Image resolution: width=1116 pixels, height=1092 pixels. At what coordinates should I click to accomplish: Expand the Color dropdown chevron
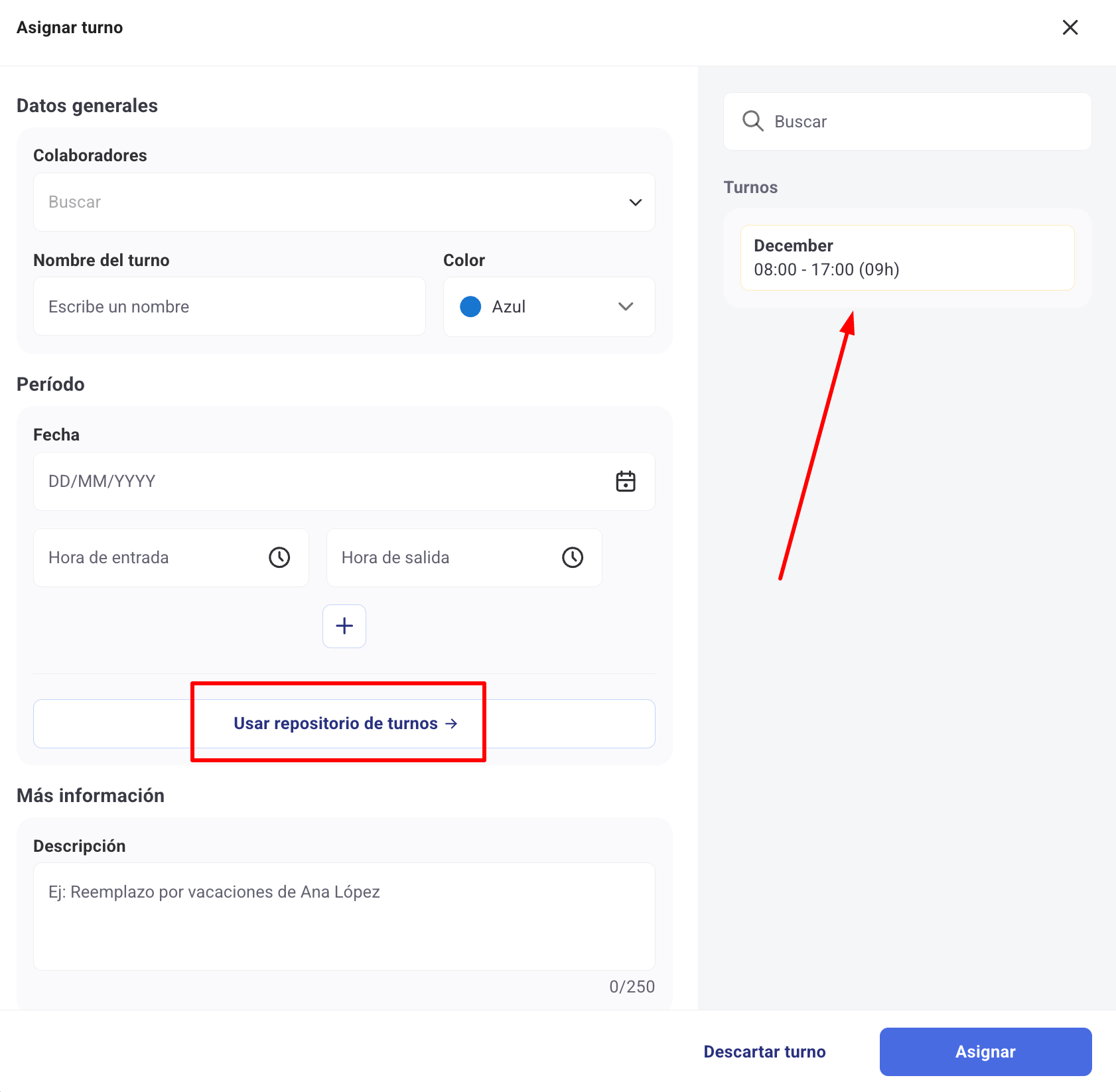(x=626, y=307)
